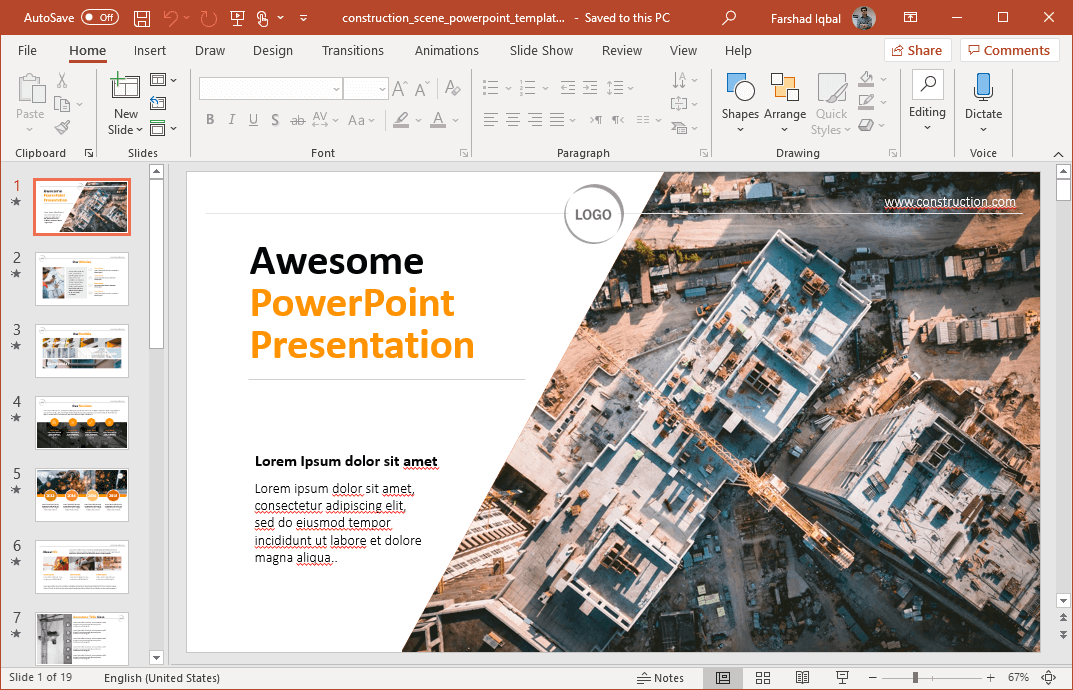Open the Slide Show menu tab
The height and width of the screenshot is (690, 1073).
pyautogui.click(x=540, y=50)
